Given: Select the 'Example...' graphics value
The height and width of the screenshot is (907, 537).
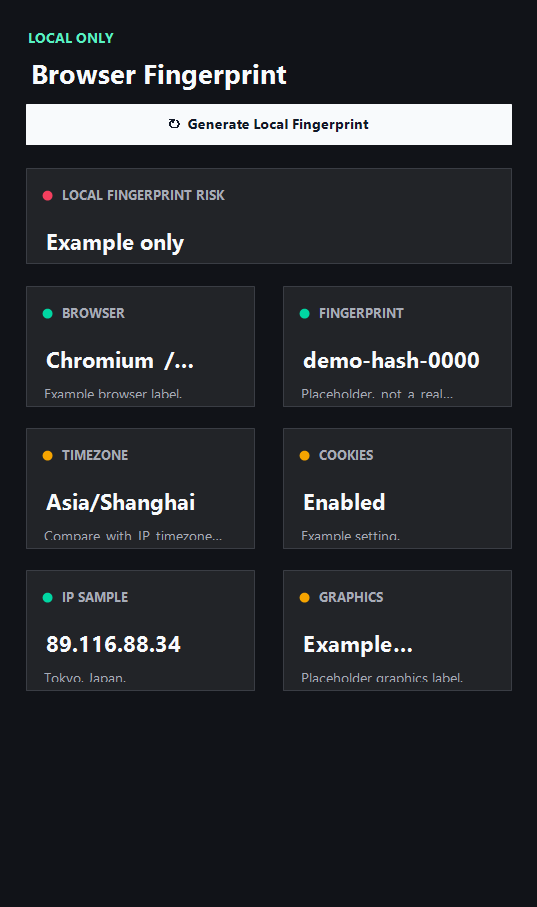Looking at the screenshot, I should click(358, 645).
